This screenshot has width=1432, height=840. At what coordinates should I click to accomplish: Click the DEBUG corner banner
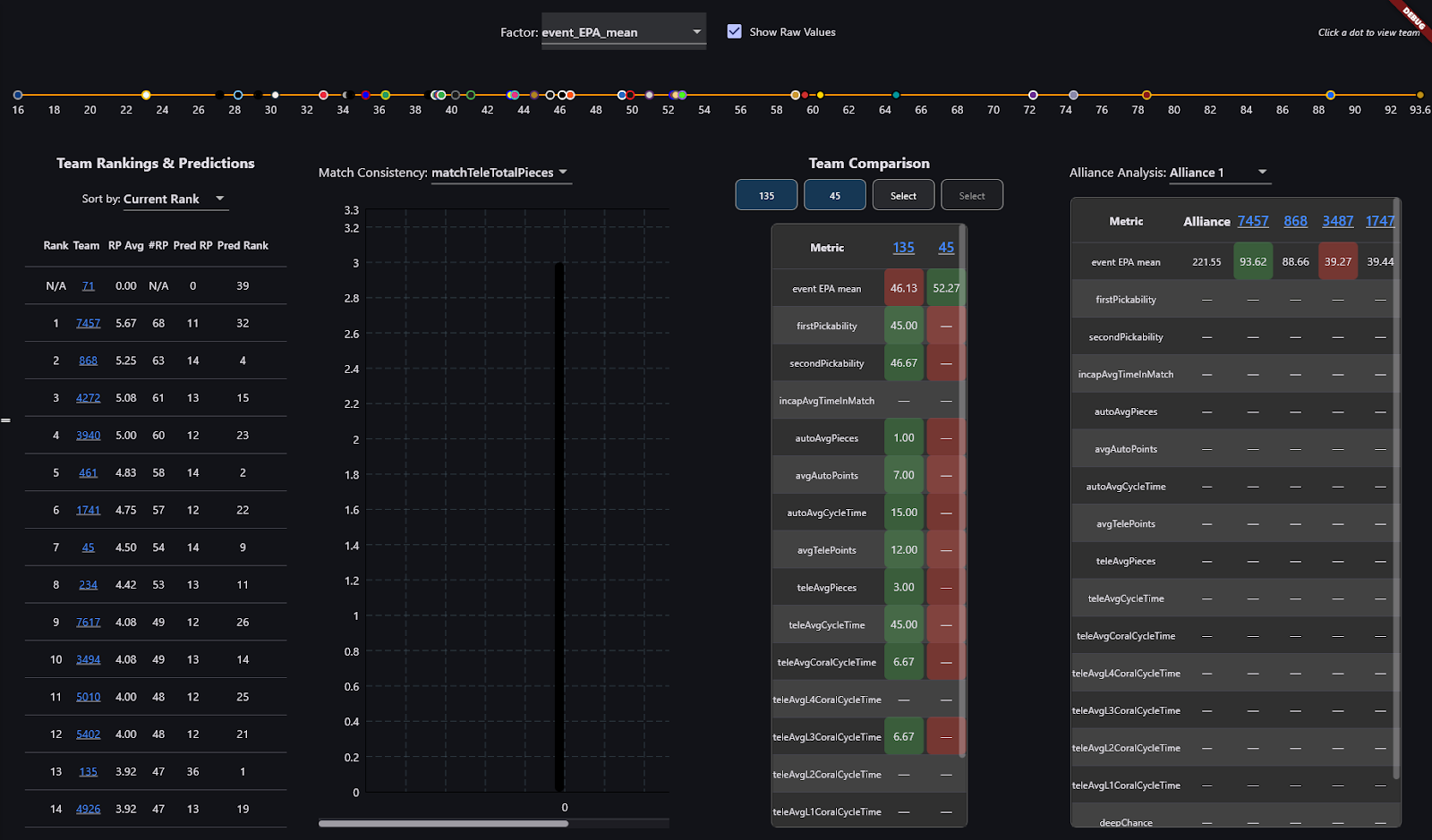pyautogui.click(x=1413, y=18)
